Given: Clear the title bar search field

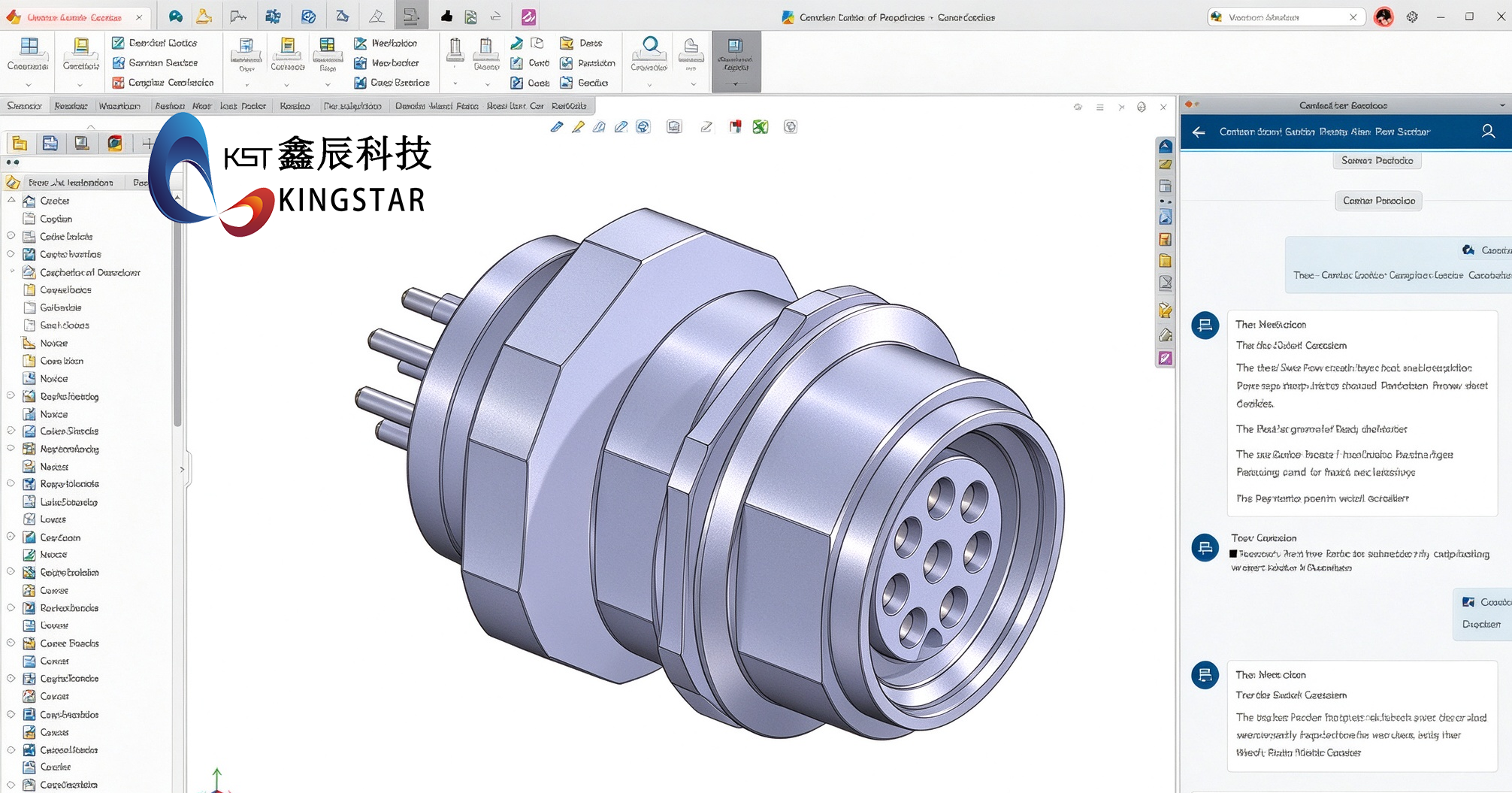Looking at the screenshot, I should (1353, 17).
